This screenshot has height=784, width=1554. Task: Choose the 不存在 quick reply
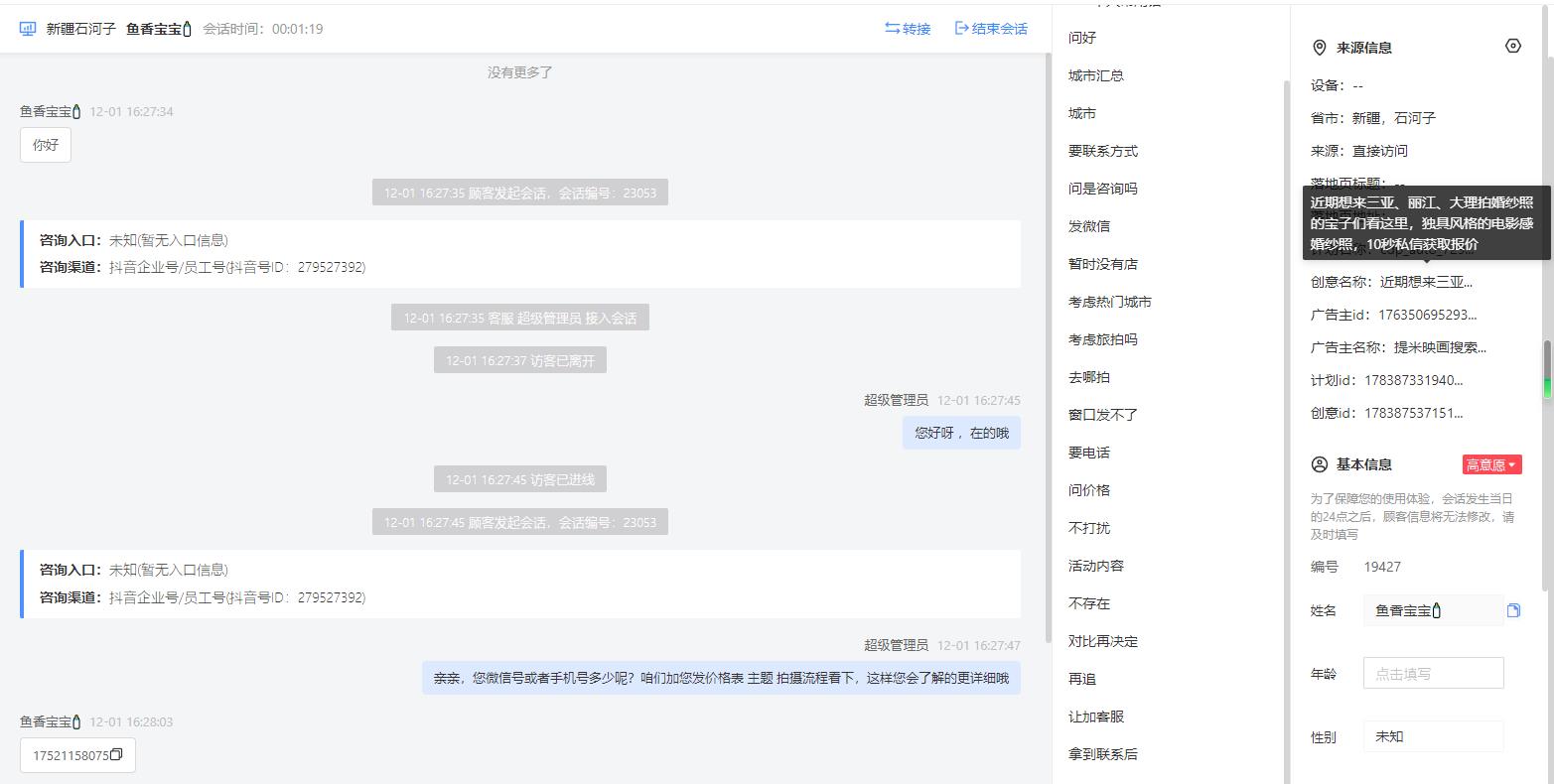click(x=1089, y=603)
